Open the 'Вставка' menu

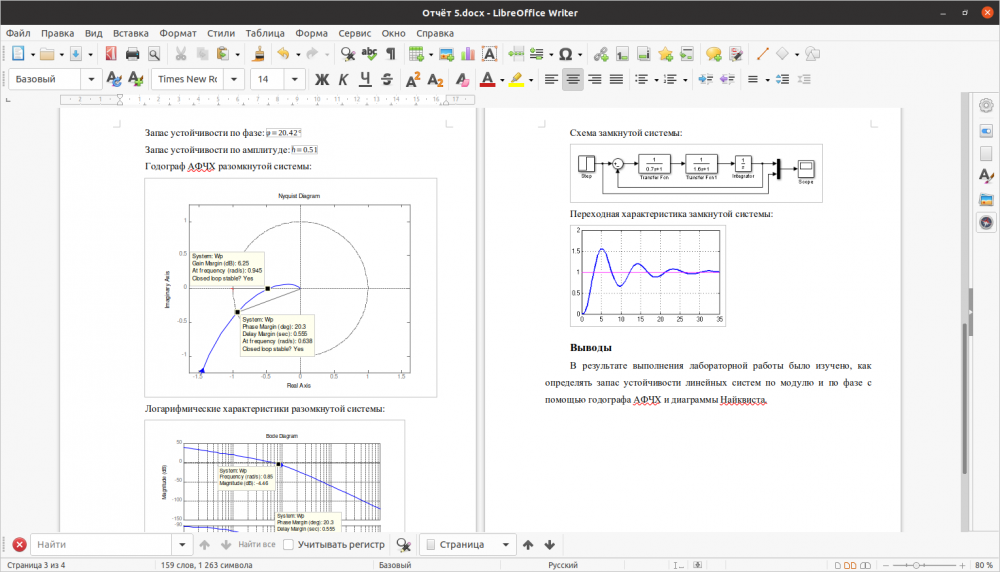point(131,33)
